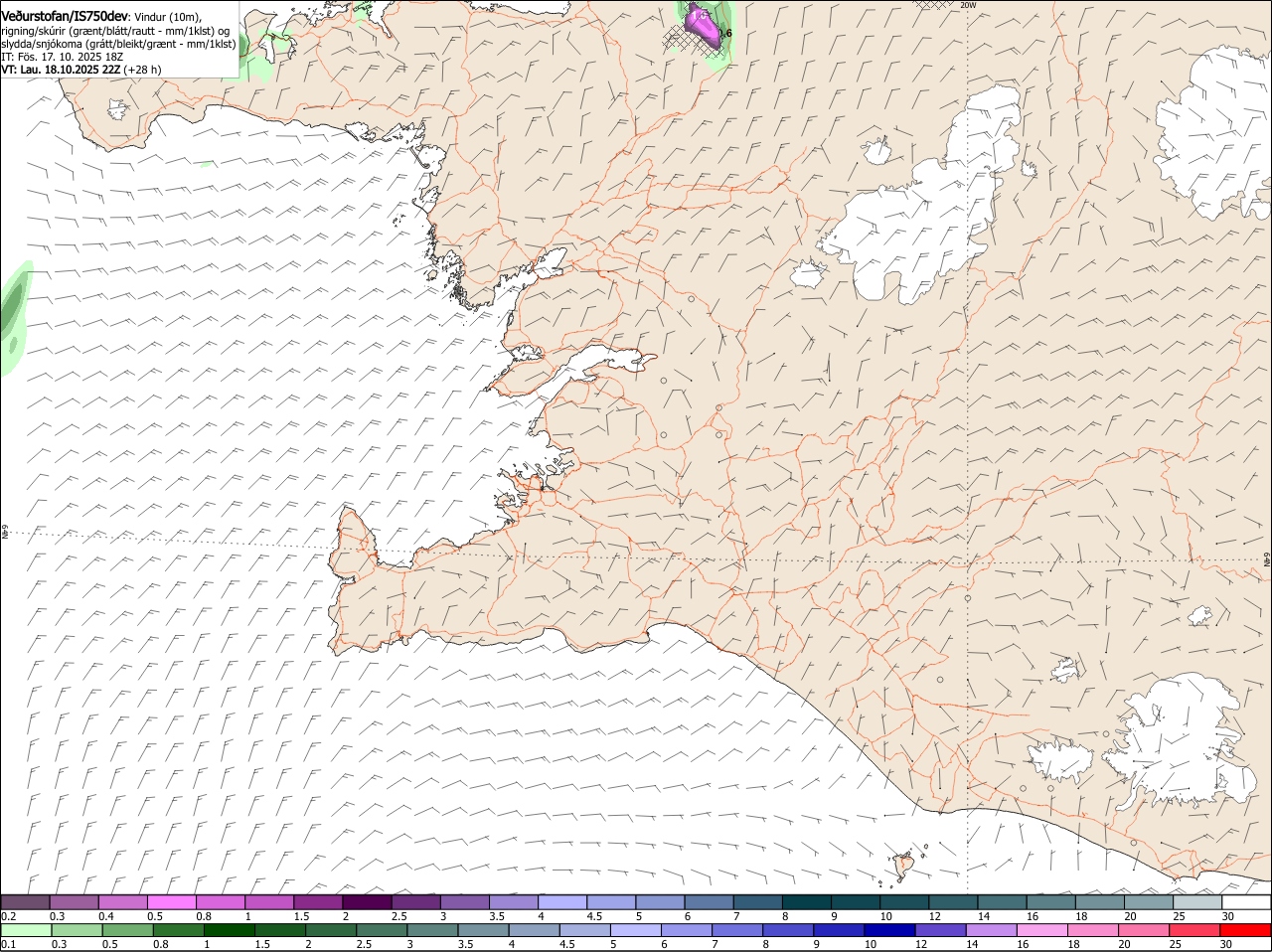
Task: Click the dark teal swatch starting at 9, upper scale
Action: pyautogui.click(x=856, y=902)
